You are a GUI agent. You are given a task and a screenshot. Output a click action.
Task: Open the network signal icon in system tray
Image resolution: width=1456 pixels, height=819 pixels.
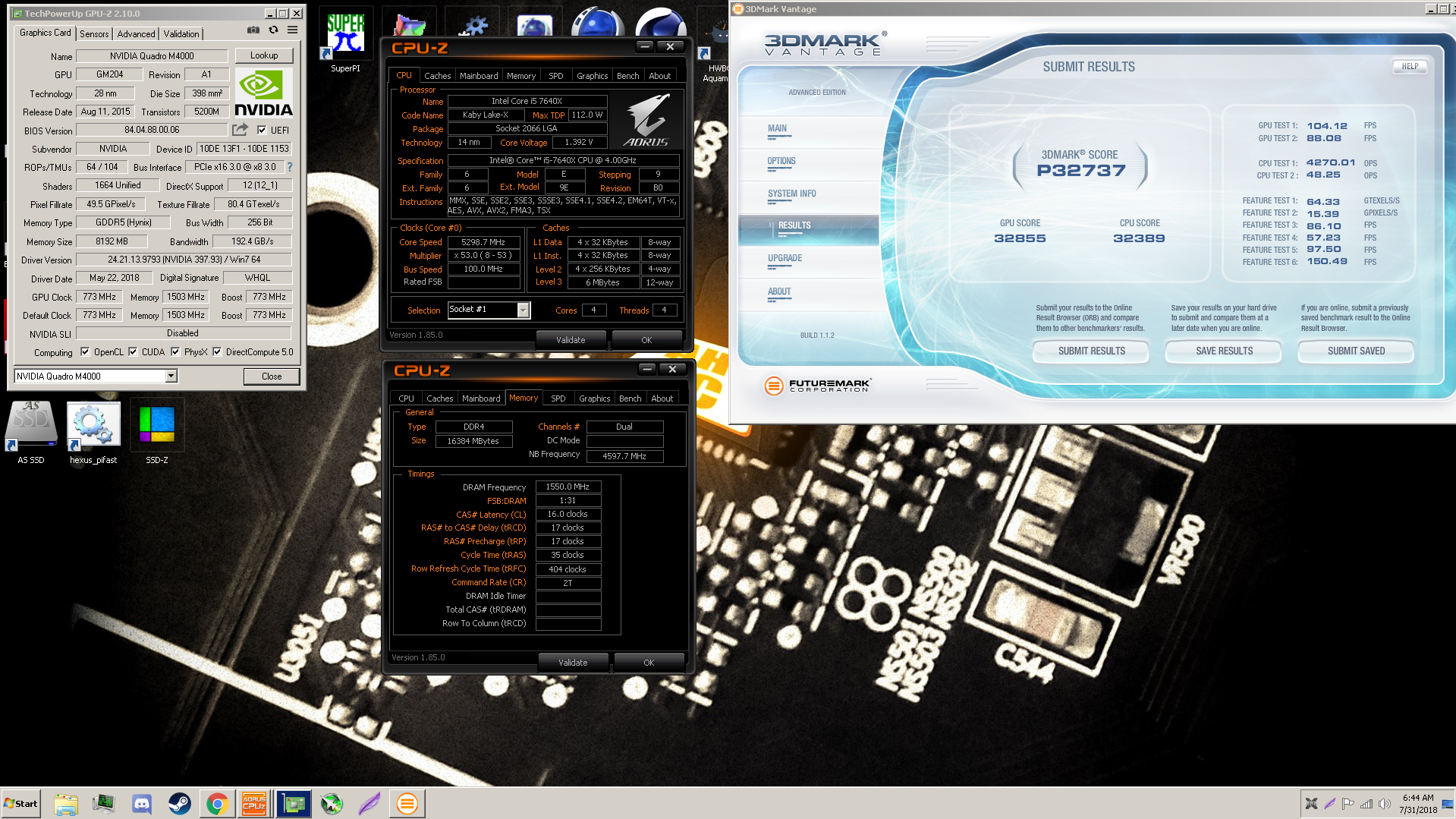[1366, 804]
